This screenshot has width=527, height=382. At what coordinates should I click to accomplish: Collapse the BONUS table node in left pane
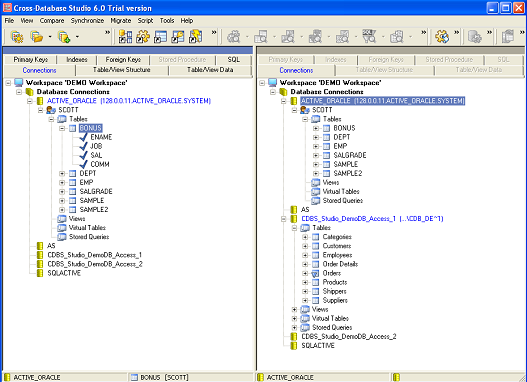pyautogui.click(x=62, y=128)
